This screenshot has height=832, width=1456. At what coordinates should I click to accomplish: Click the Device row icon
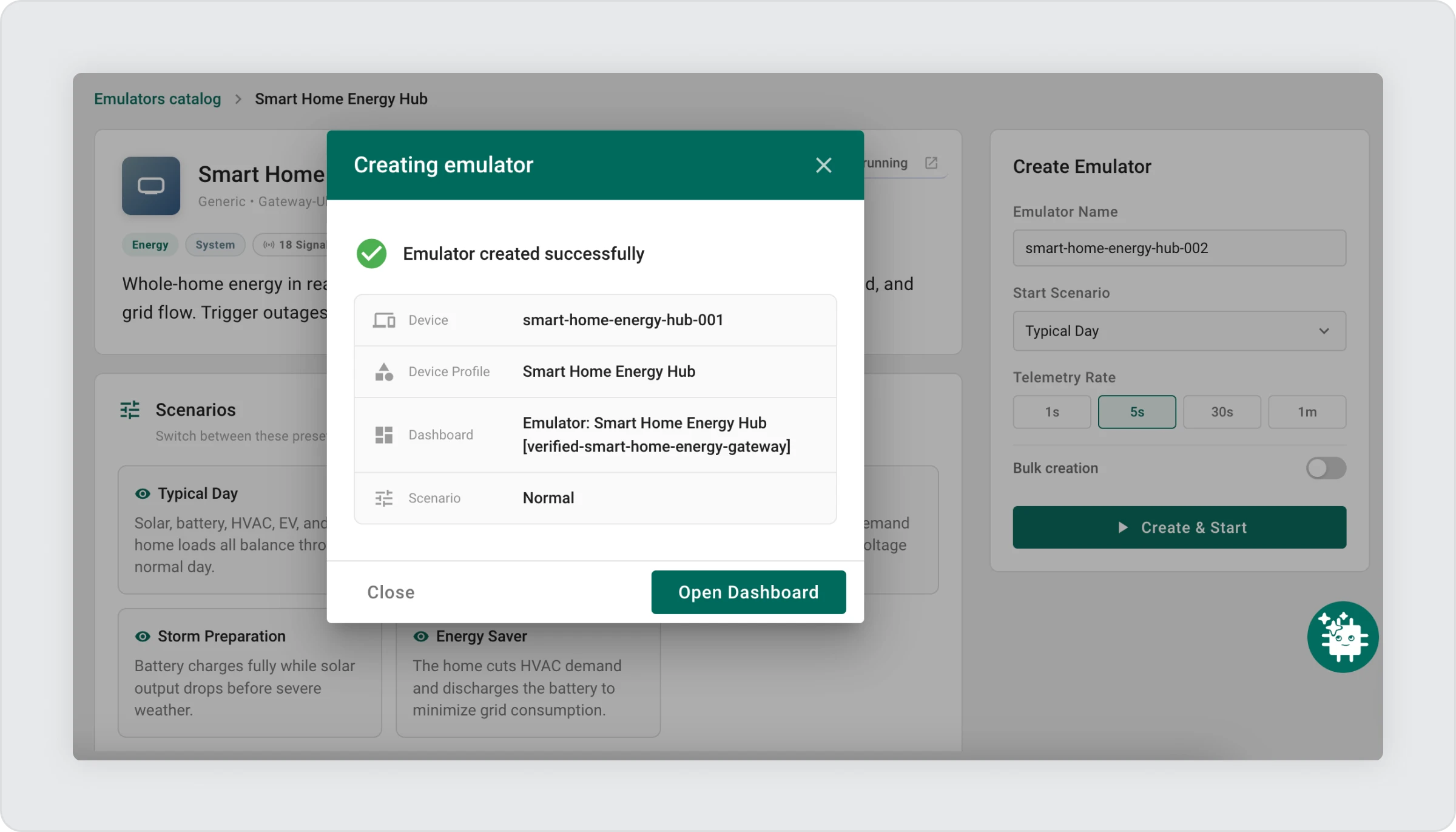pos(383,320)
